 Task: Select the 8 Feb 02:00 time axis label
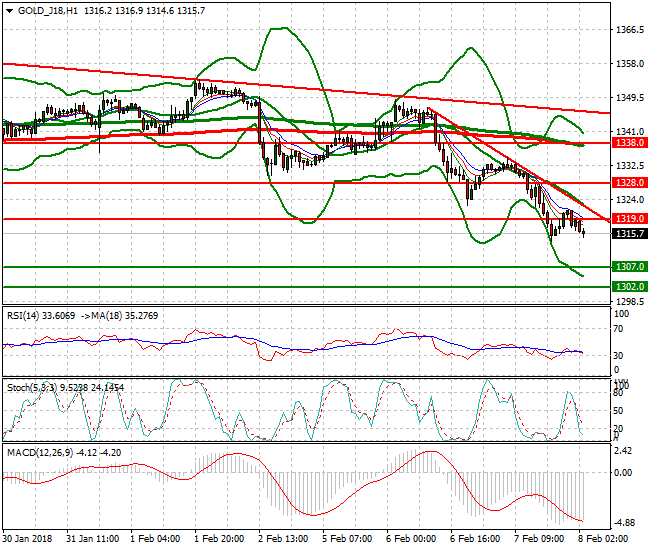pyautogui.click(x=603, y=539)
